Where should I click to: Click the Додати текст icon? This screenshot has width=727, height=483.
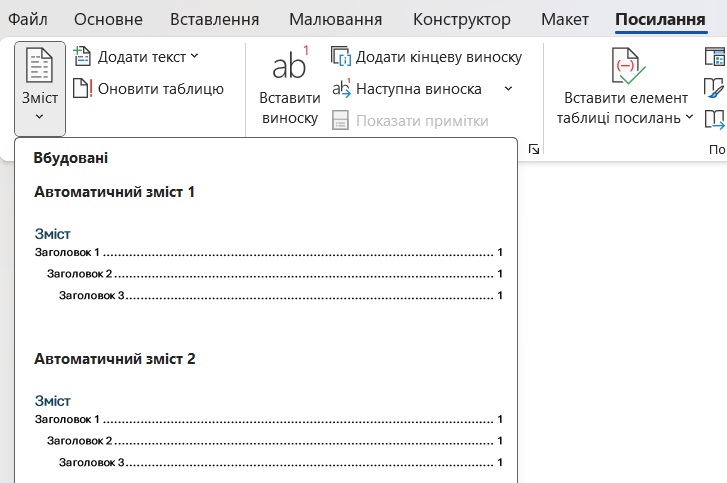point(83,57)
